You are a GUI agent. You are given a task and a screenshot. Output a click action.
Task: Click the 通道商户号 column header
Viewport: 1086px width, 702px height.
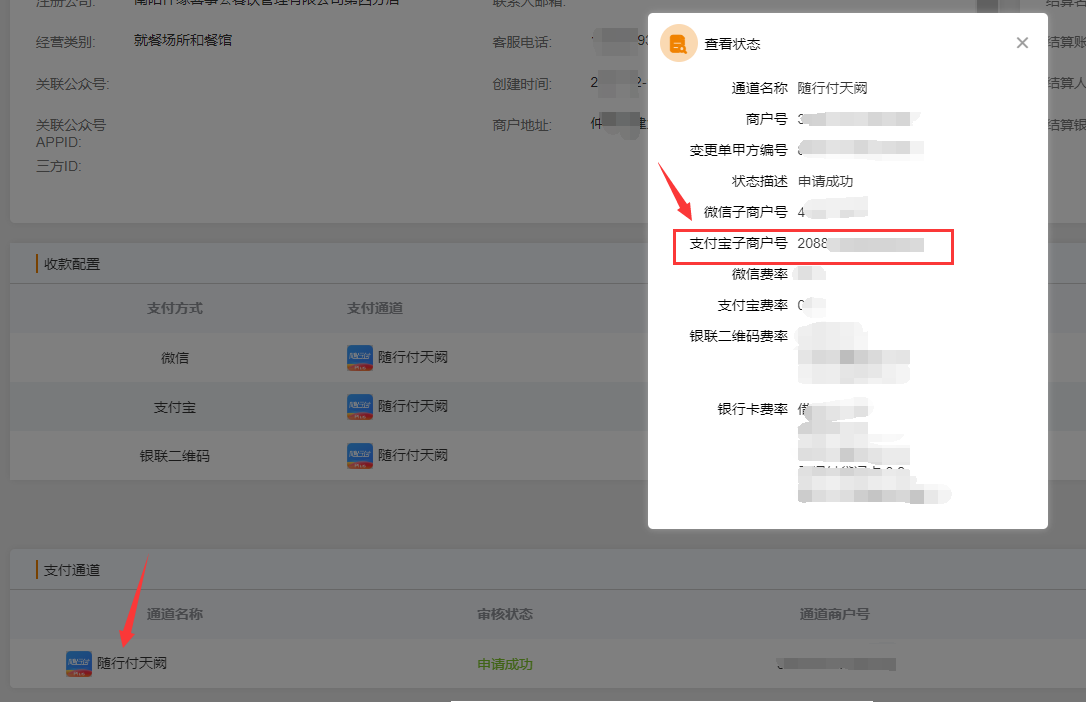point(834,614)
